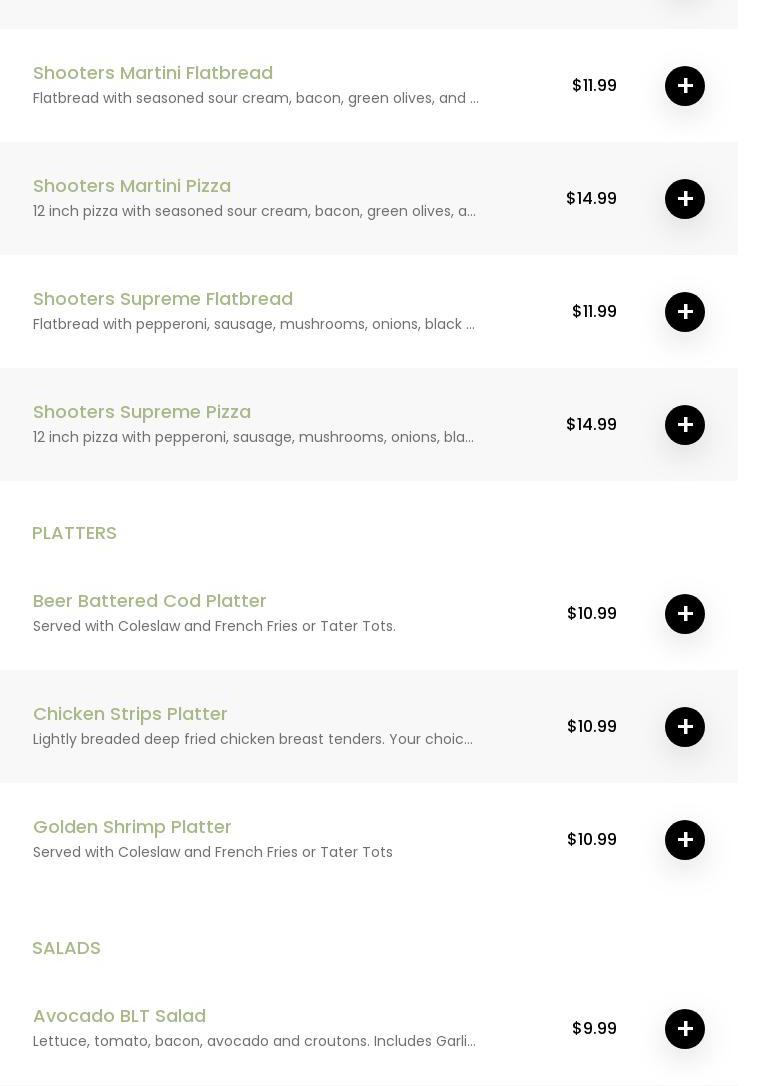Screen dimensions: 770x1086
Task: Open Shooters Supreme Flatbread item title
Action: 163,299
